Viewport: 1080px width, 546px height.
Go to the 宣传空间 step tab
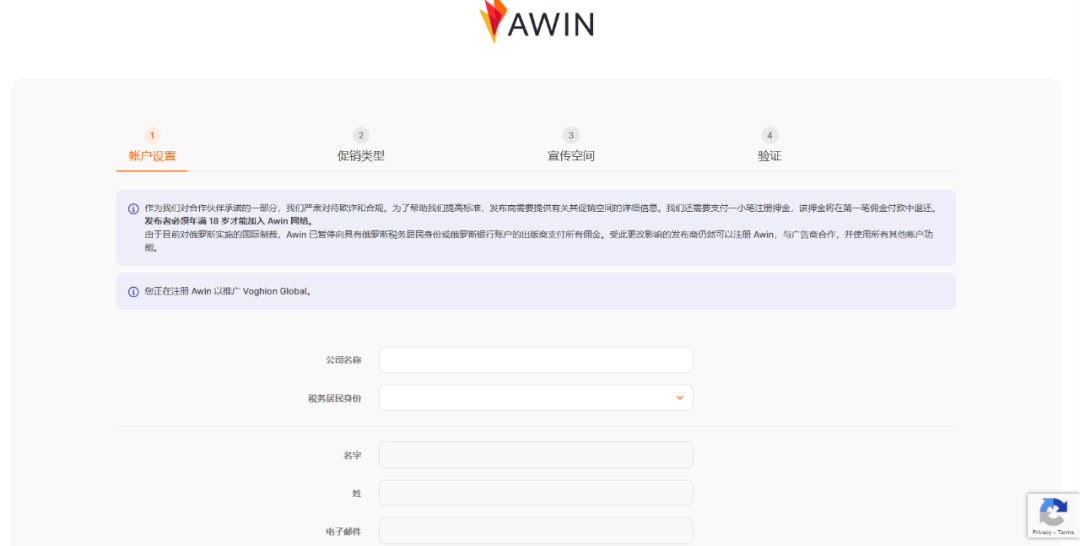point(570,156)
